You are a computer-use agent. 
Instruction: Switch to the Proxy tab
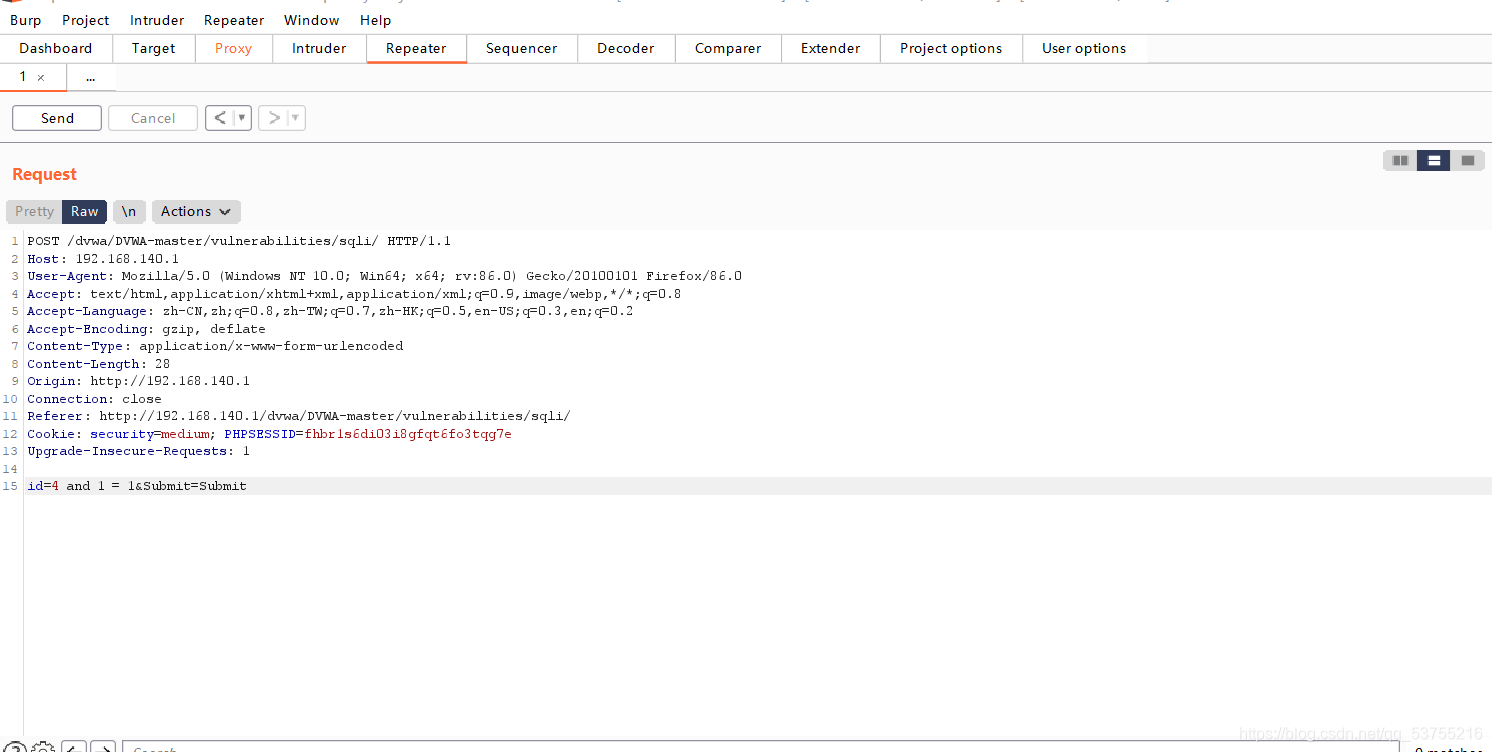(233, 48)
